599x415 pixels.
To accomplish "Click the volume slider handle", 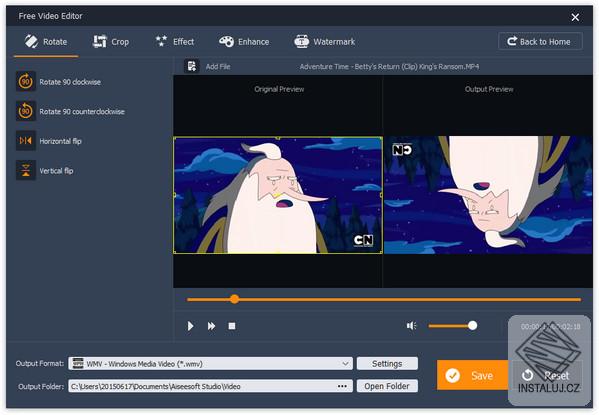I will (x=473, y=326).
